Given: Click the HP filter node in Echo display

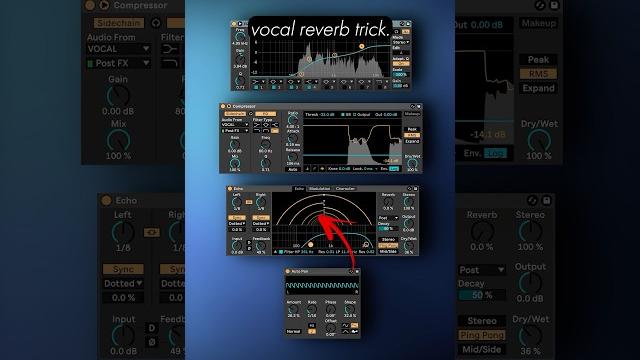Looking at the screenshot, I should tap(311, 244).
